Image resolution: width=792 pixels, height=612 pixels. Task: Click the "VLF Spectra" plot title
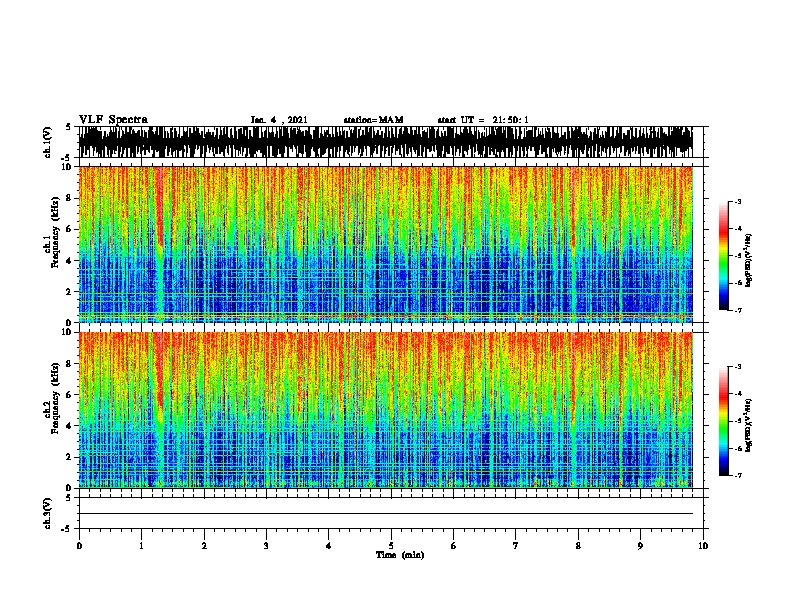(113, 119)
